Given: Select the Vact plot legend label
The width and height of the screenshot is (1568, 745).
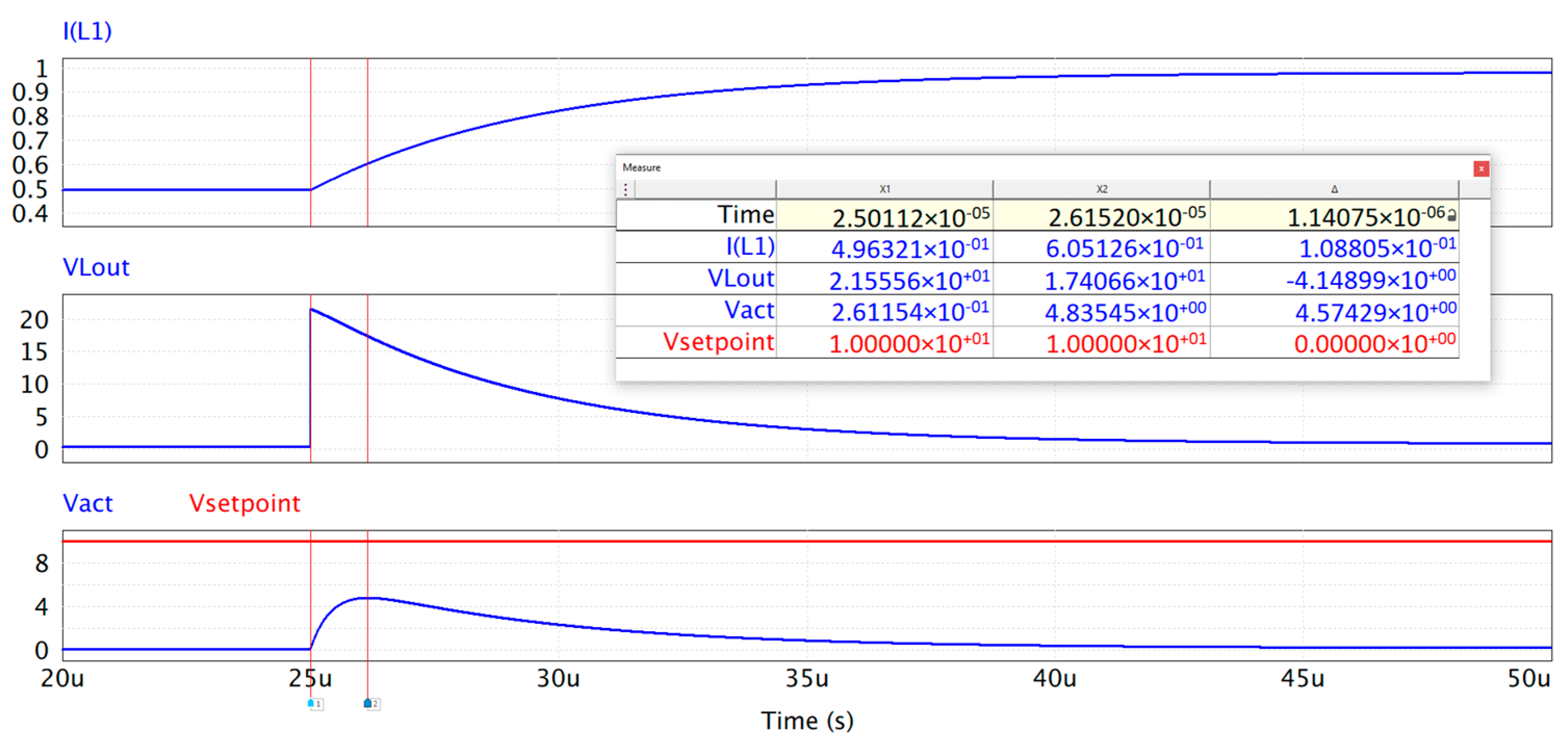Looking at the screenshot, I should 88,503.
